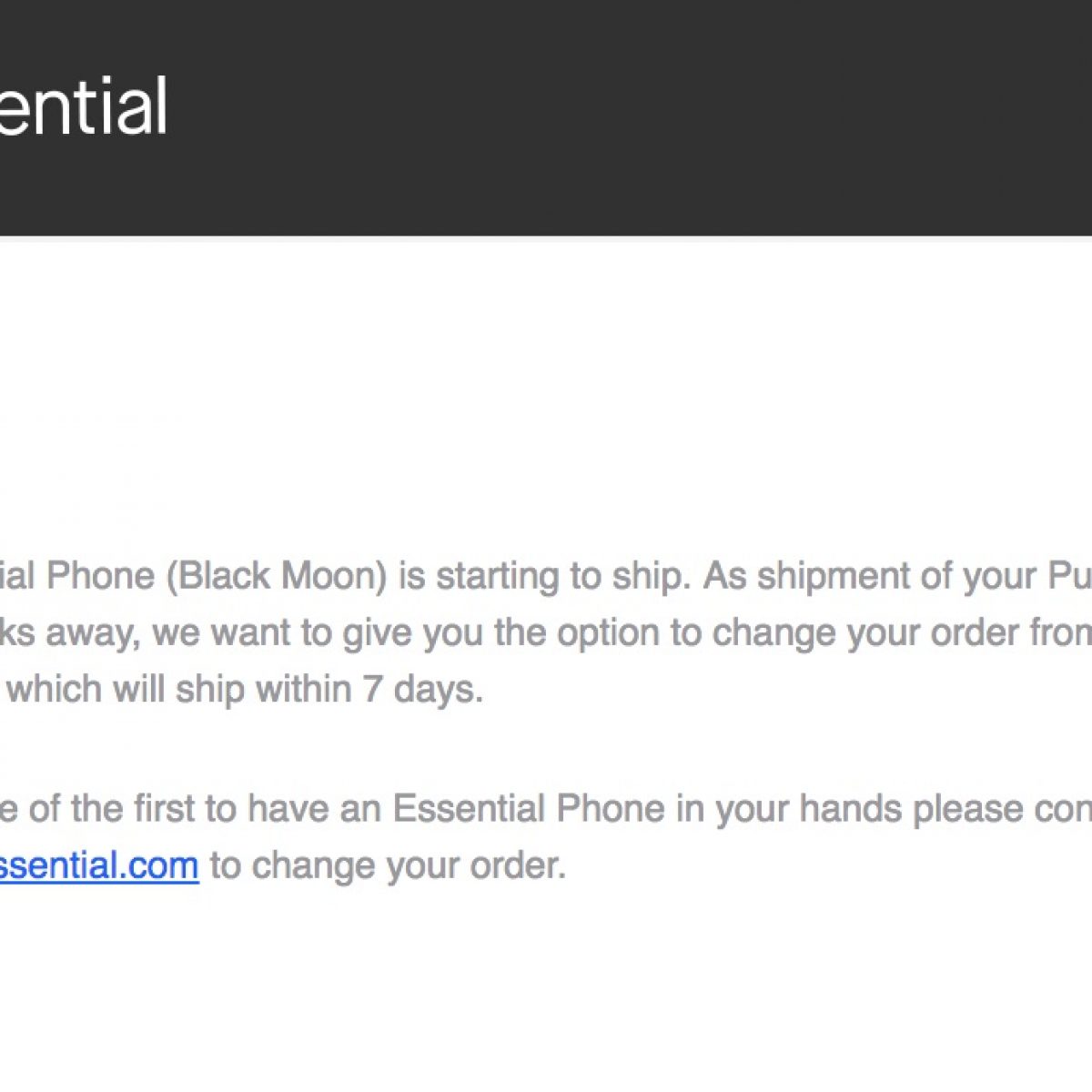Click the word "which" in the third line

(x=55, y=689)
